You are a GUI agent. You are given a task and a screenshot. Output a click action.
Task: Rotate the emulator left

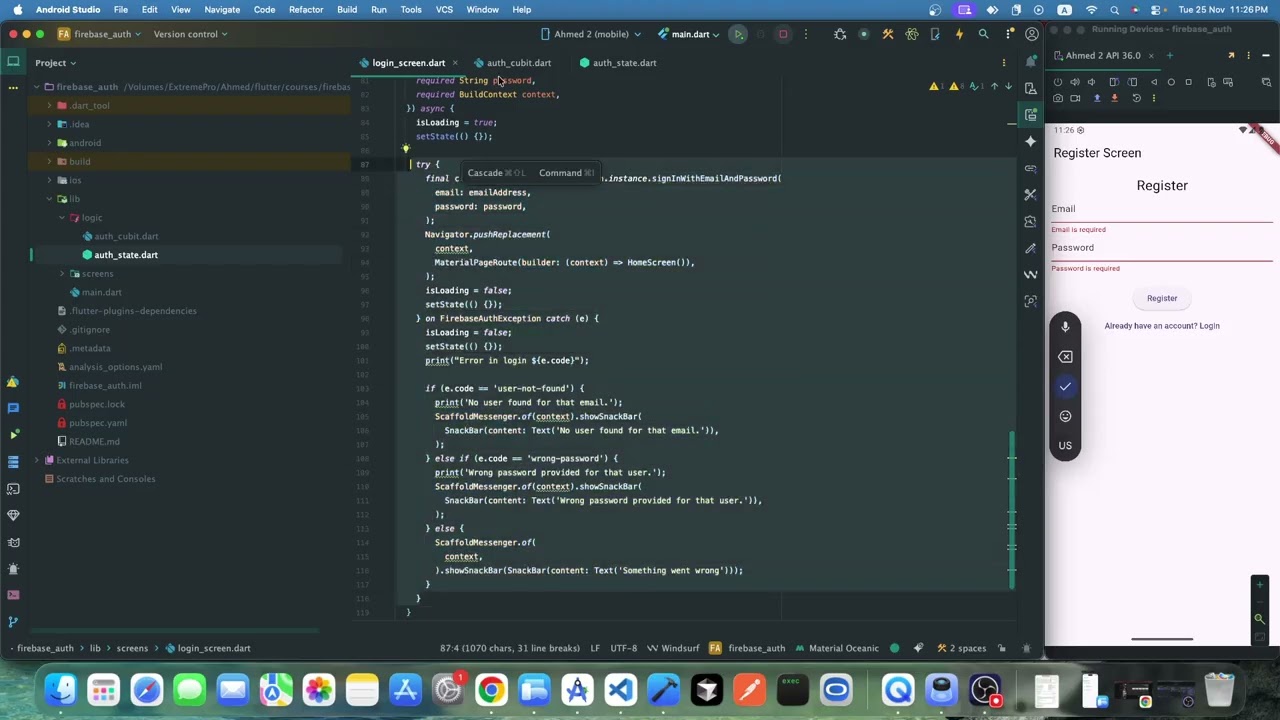1114,82
